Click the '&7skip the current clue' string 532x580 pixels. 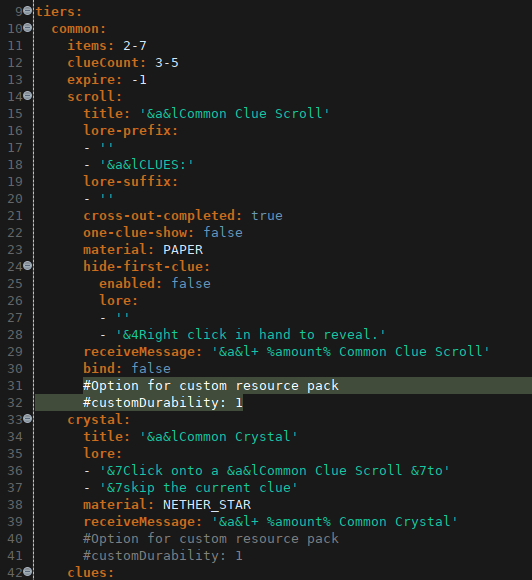click(x=199, y=488)
